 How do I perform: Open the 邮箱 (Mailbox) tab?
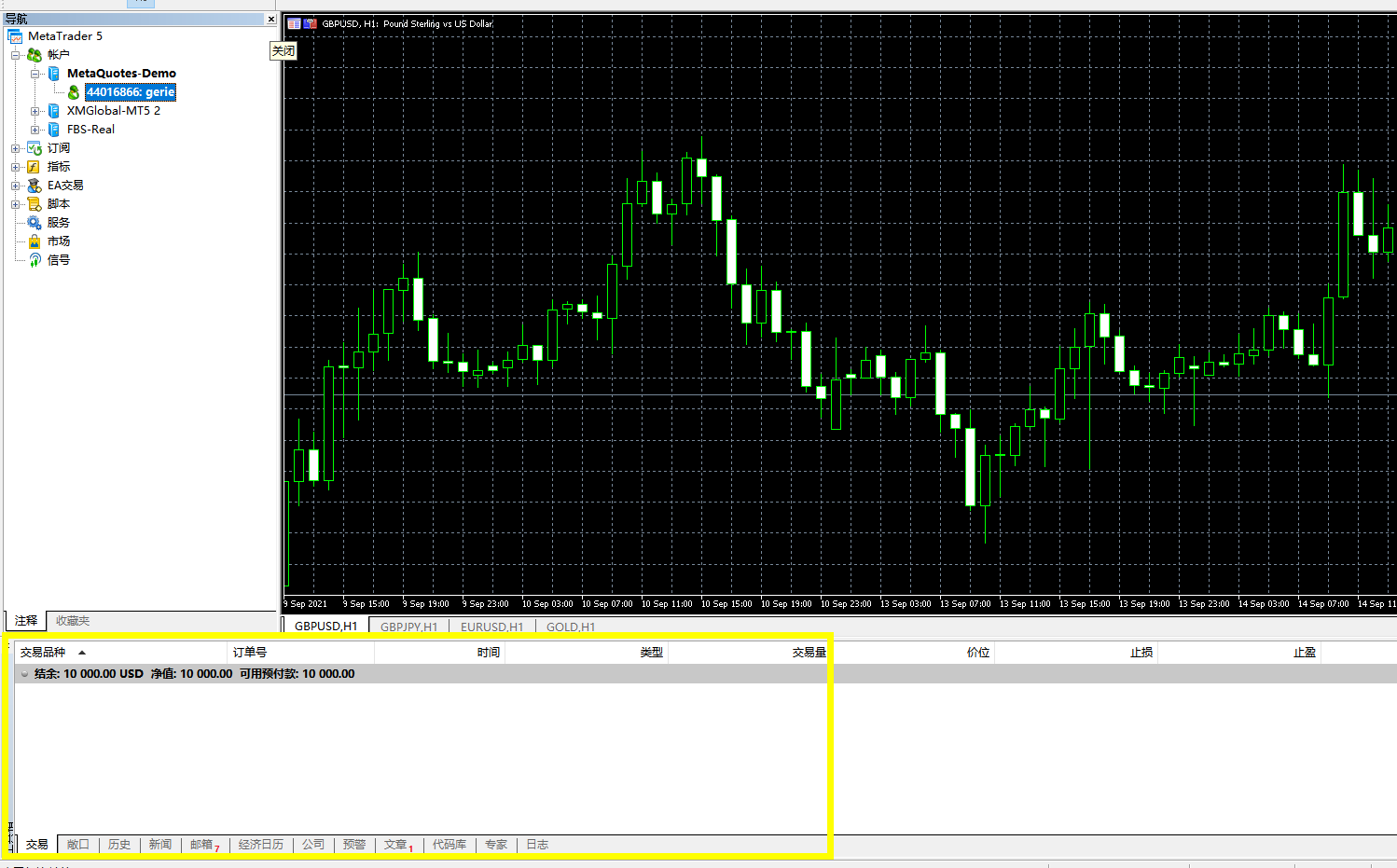202,845
